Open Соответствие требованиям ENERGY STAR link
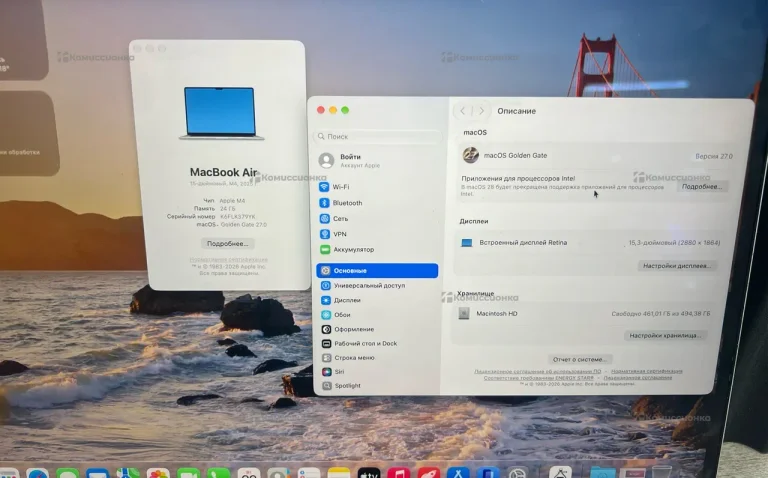Image resolution: width=768 pixels, height=478 pixels. pyautogui.click(x=538, y=378)
